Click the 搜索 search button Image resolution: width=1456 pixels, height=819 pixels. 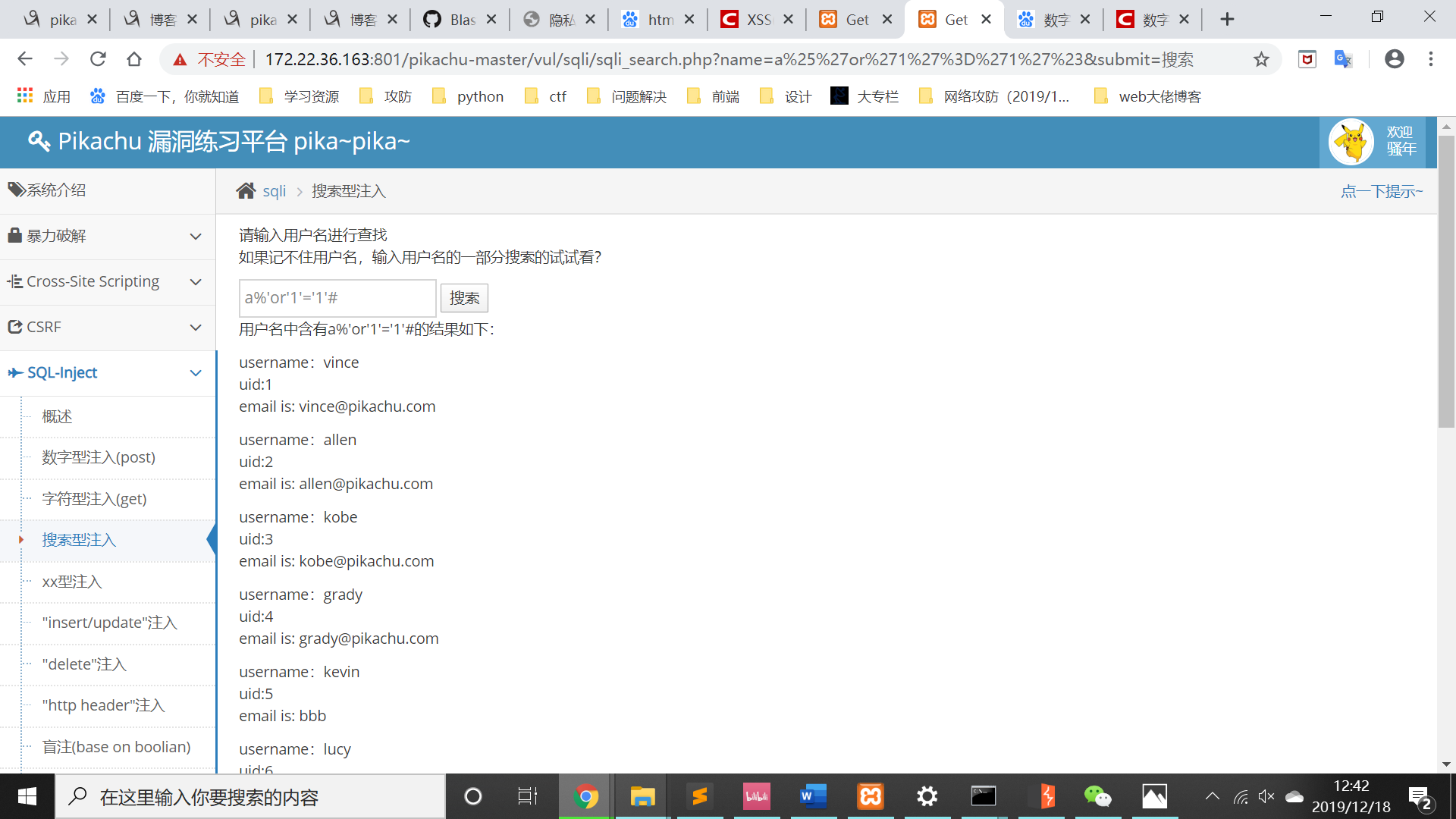point(464,298)
